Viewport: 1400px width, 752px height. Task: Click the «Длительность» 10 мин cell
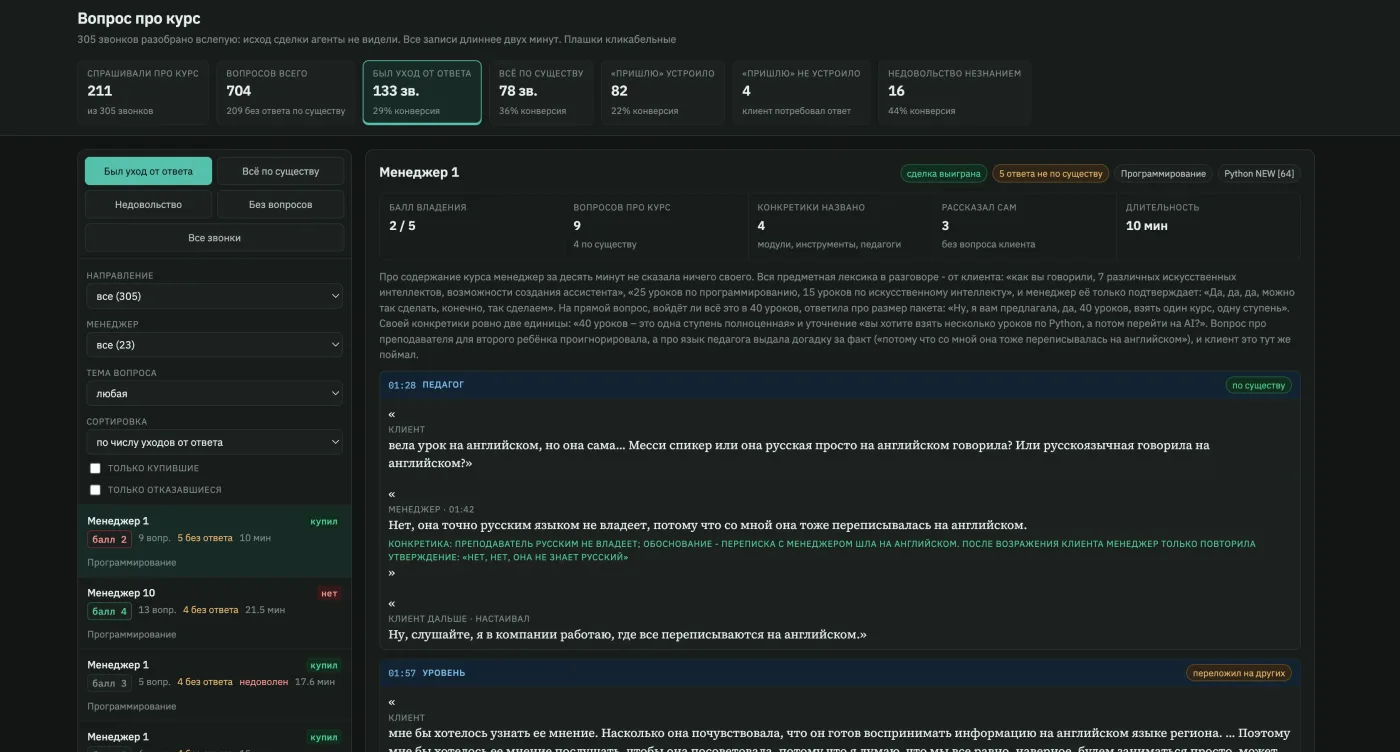tap(1208, 226)
